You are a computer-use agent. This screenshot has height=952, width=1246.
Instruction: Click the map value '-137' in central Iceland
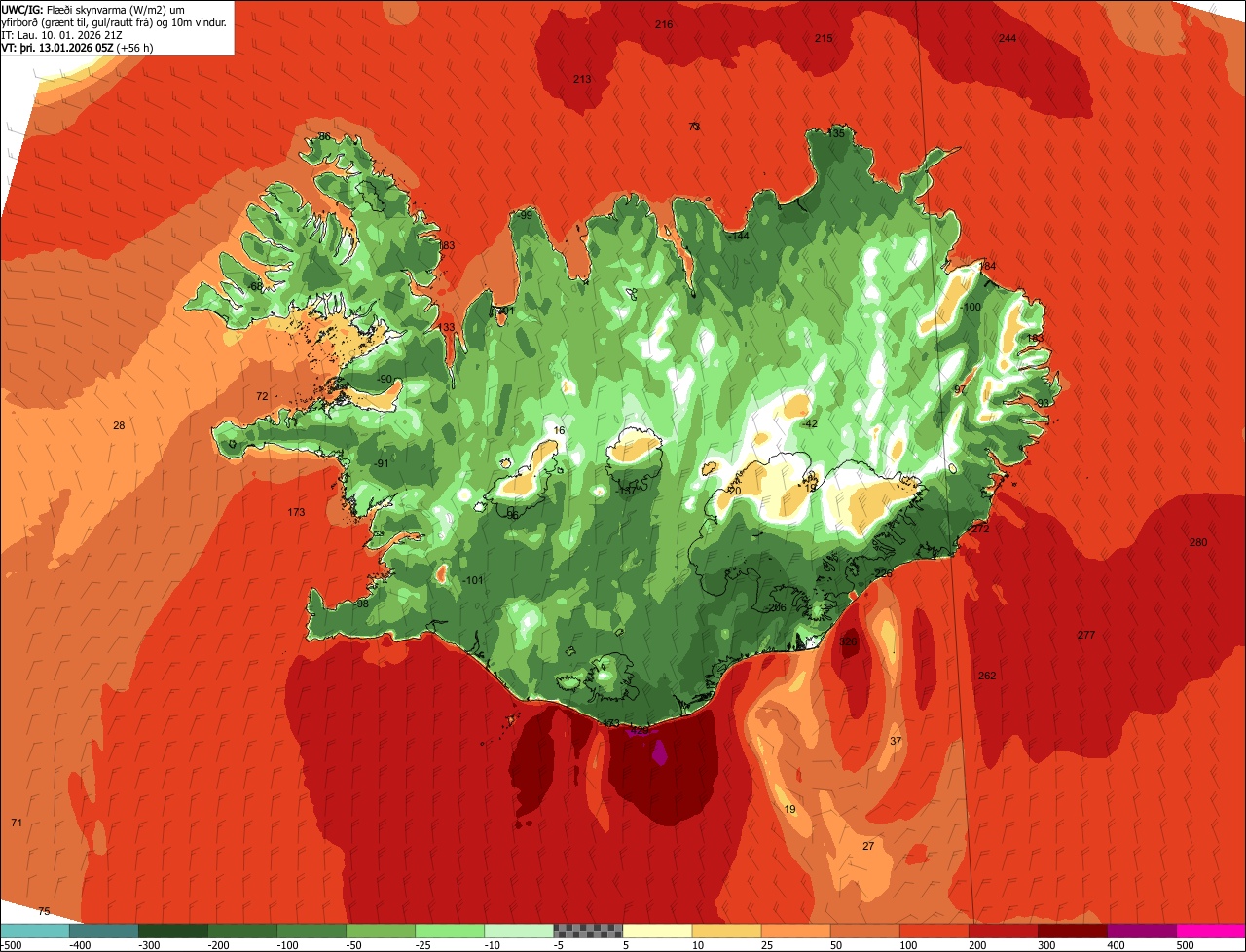tap(626, 491)
